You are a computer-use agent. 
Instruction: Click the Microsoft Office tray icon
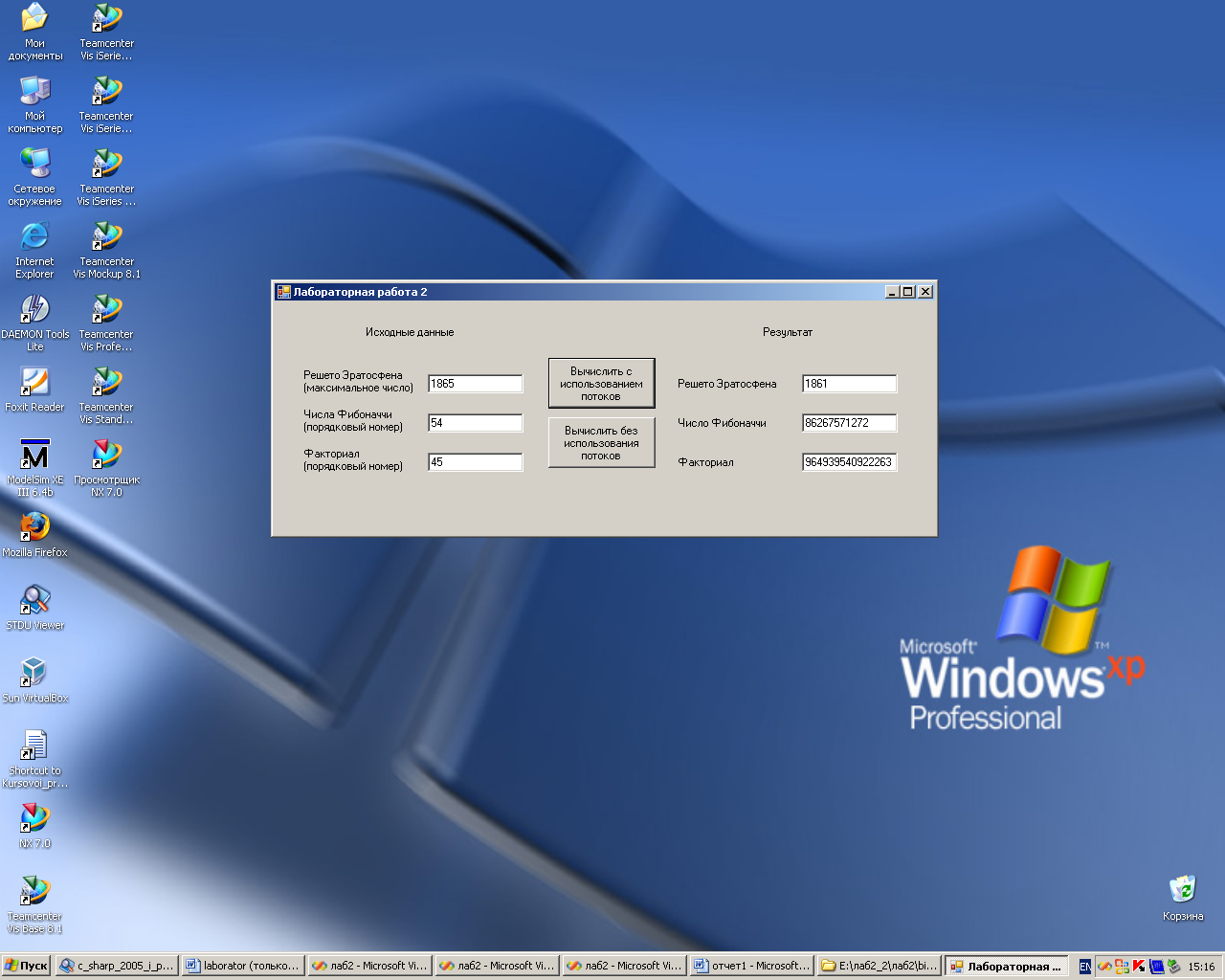pos(1122,967)
